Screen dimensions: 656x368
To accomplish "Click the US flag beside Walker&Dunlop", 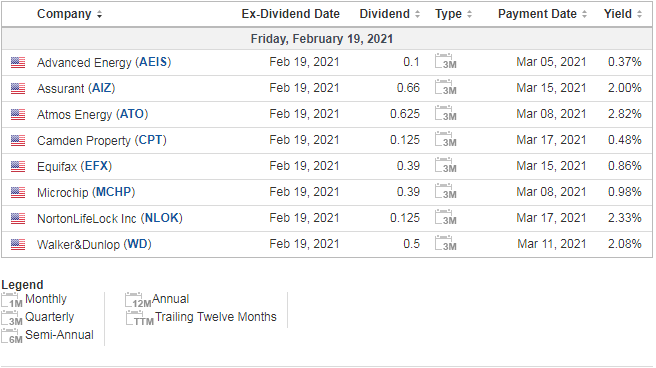I will [x=18, y=244].
